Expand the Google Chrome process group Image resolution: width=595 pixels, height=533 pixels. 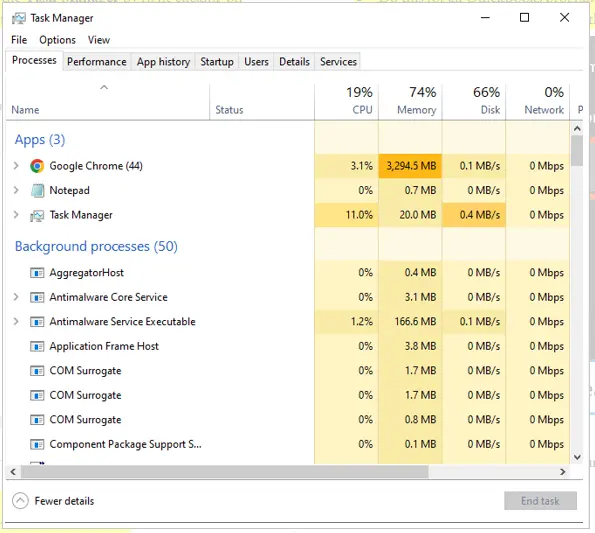click(16, 166)
